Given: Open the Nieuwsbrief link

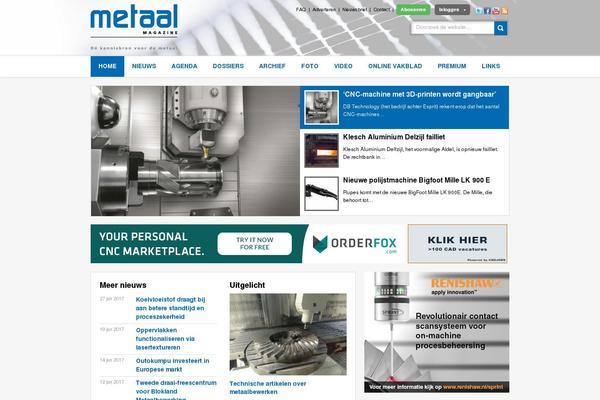Looking at the screenshot, I should (354, 9).
